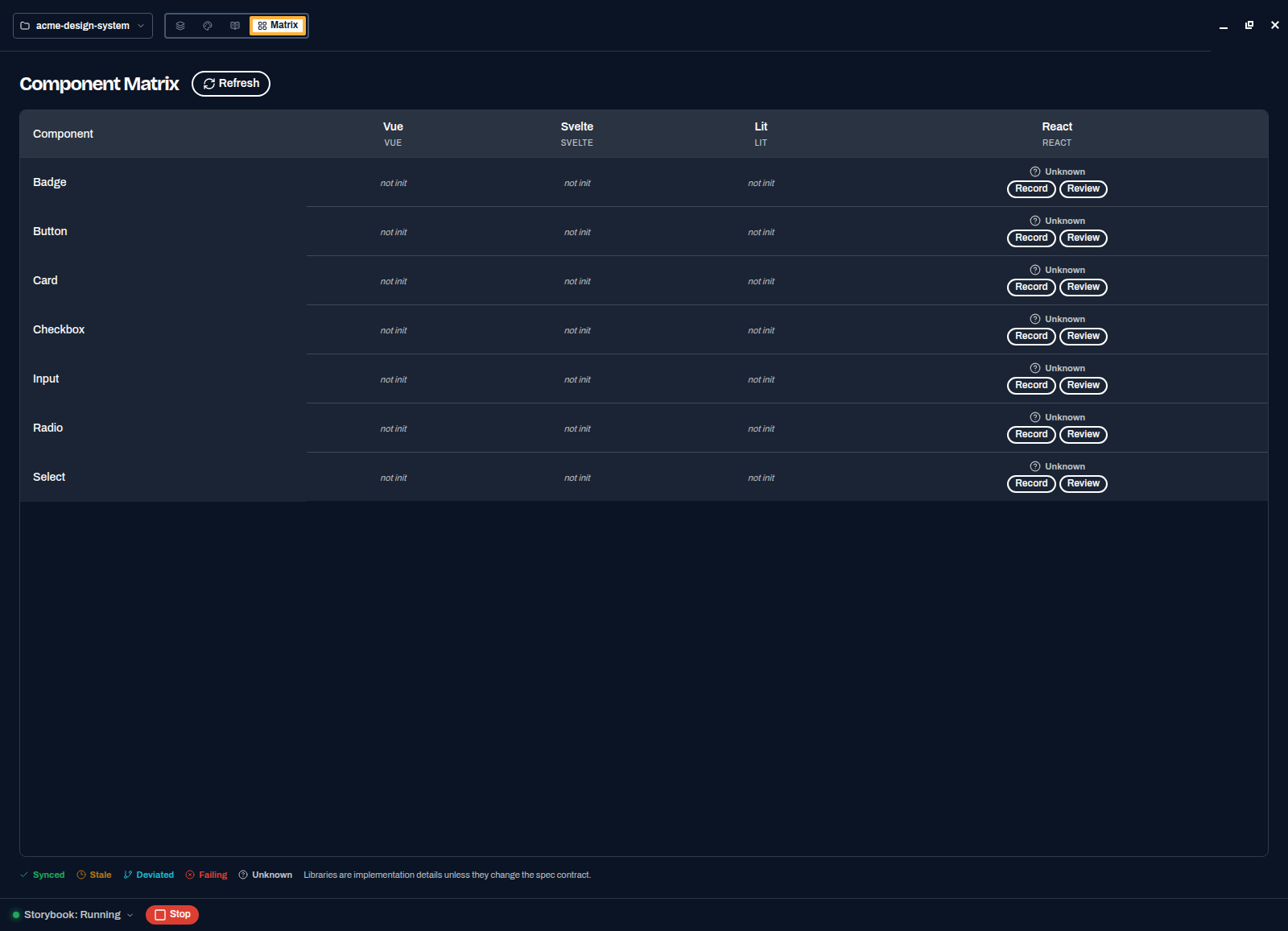This screenshot has height=931, width=1288.
Task: Click the green Storybook status dot
Action: [16, 915]
